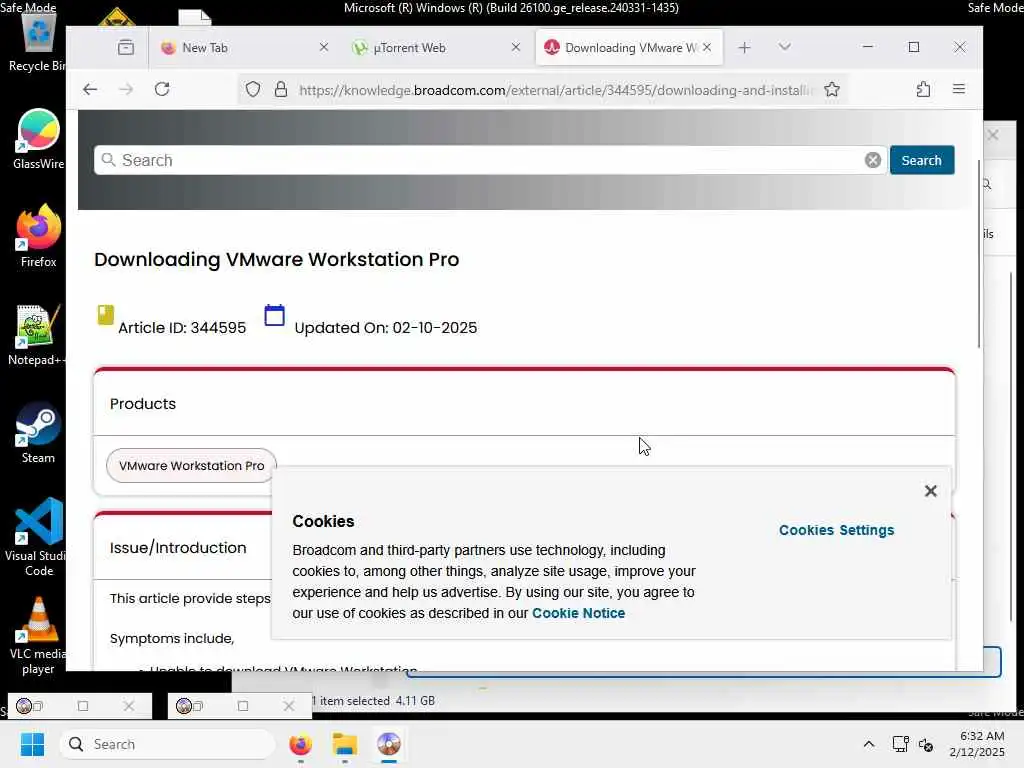This screenshot has width=1024, height=768.
Task: Click the Article ID: 344595 text
Action: point(182,328)
